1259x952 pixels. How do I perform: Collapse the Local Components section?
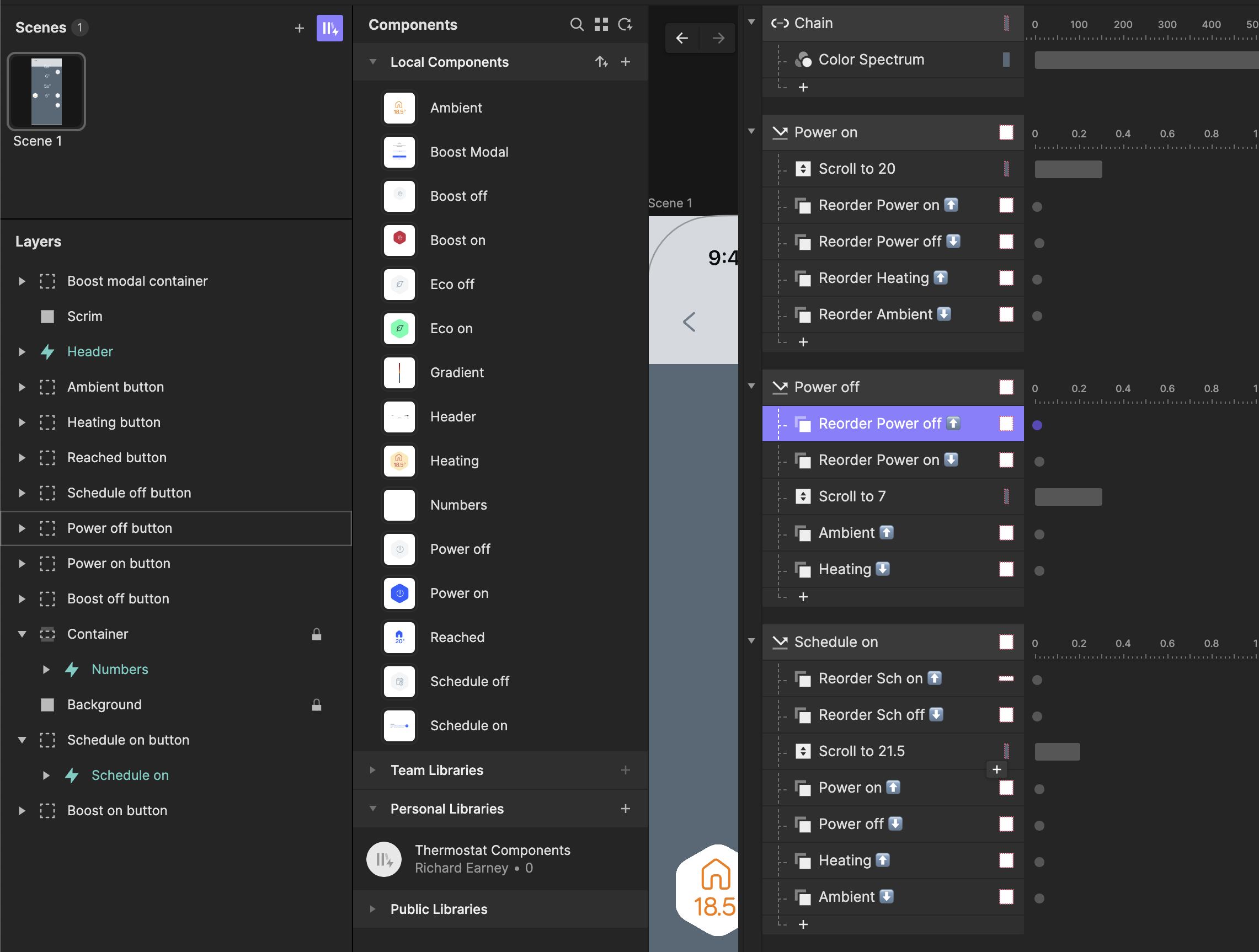373,61
